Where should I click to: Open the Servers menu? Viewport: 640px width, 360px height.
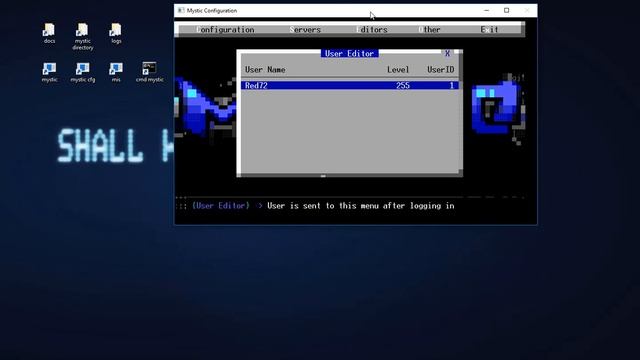[305, 30]
